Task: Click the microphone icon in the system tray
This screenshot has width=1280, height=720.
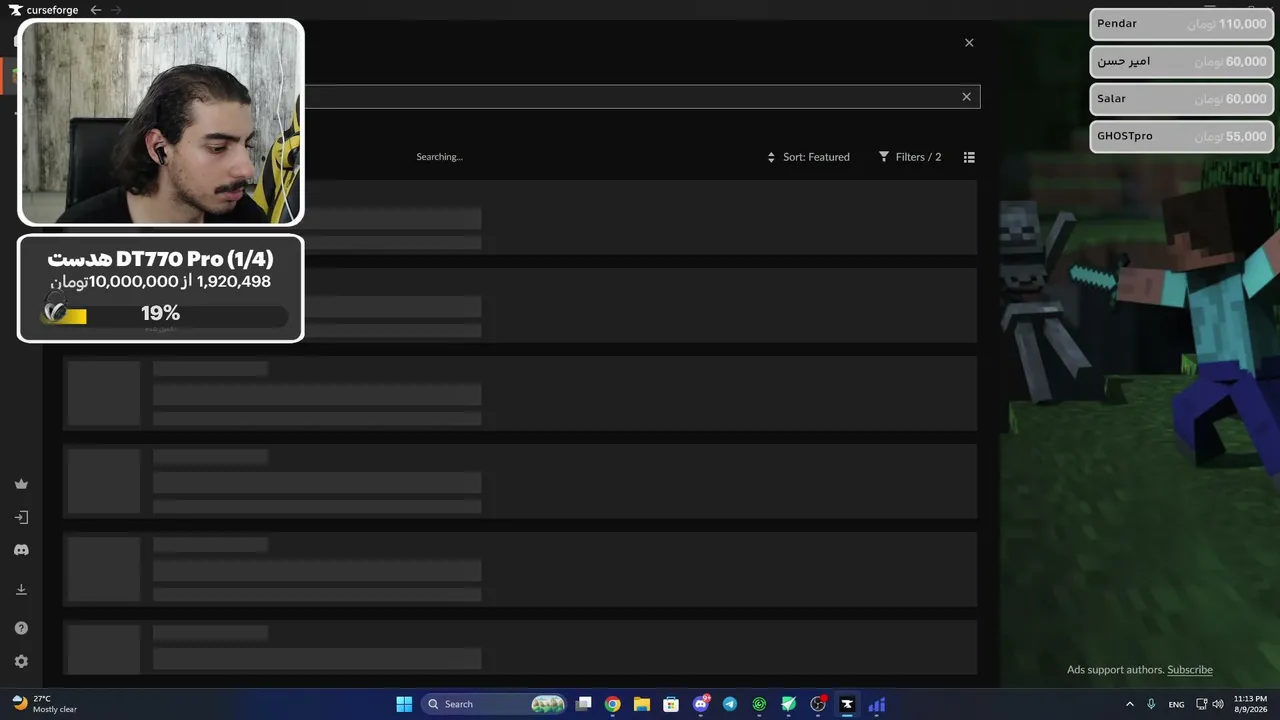Action: (x=1152, y=704)
